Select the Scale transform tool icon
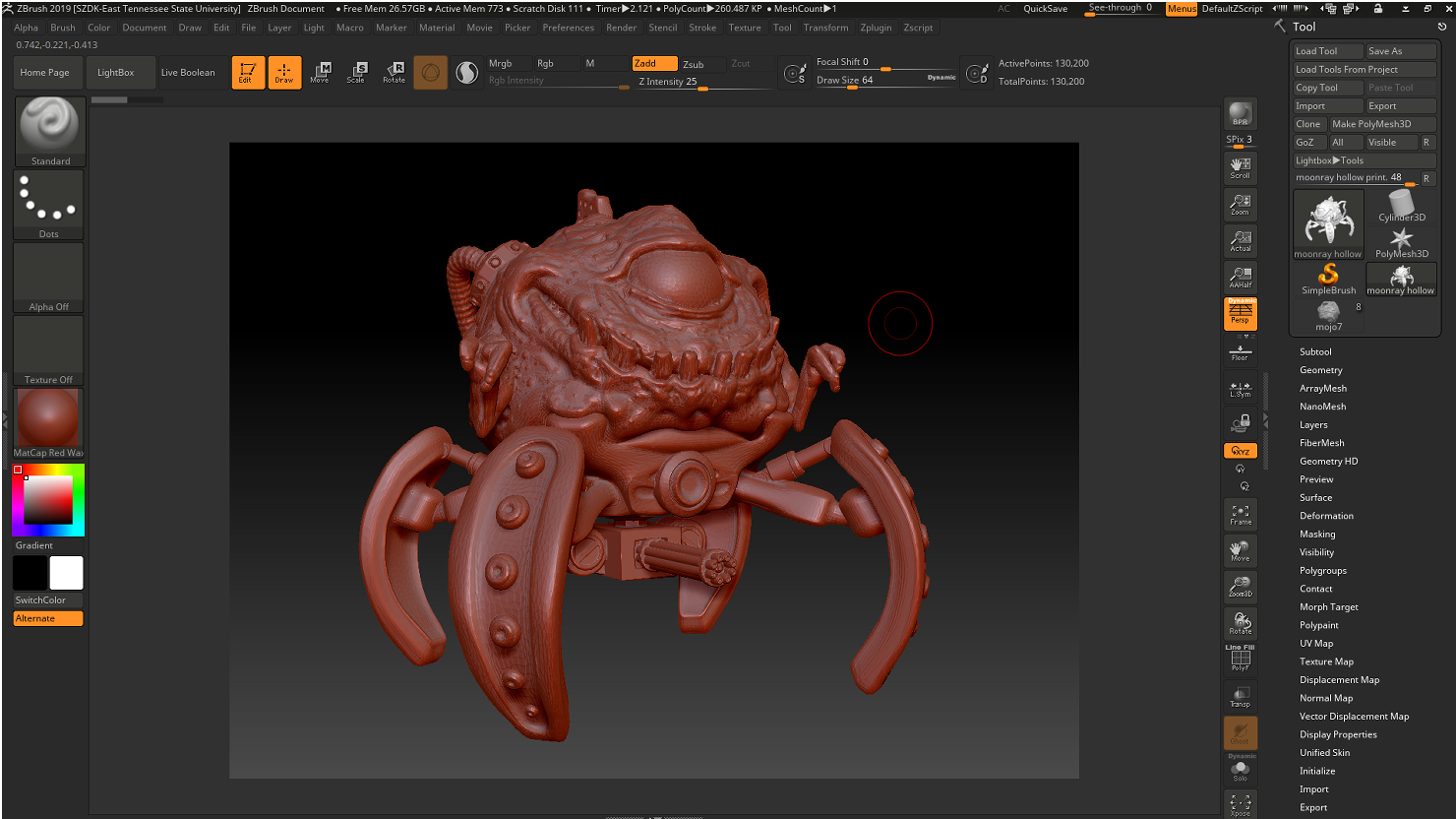 pos(356,72)
